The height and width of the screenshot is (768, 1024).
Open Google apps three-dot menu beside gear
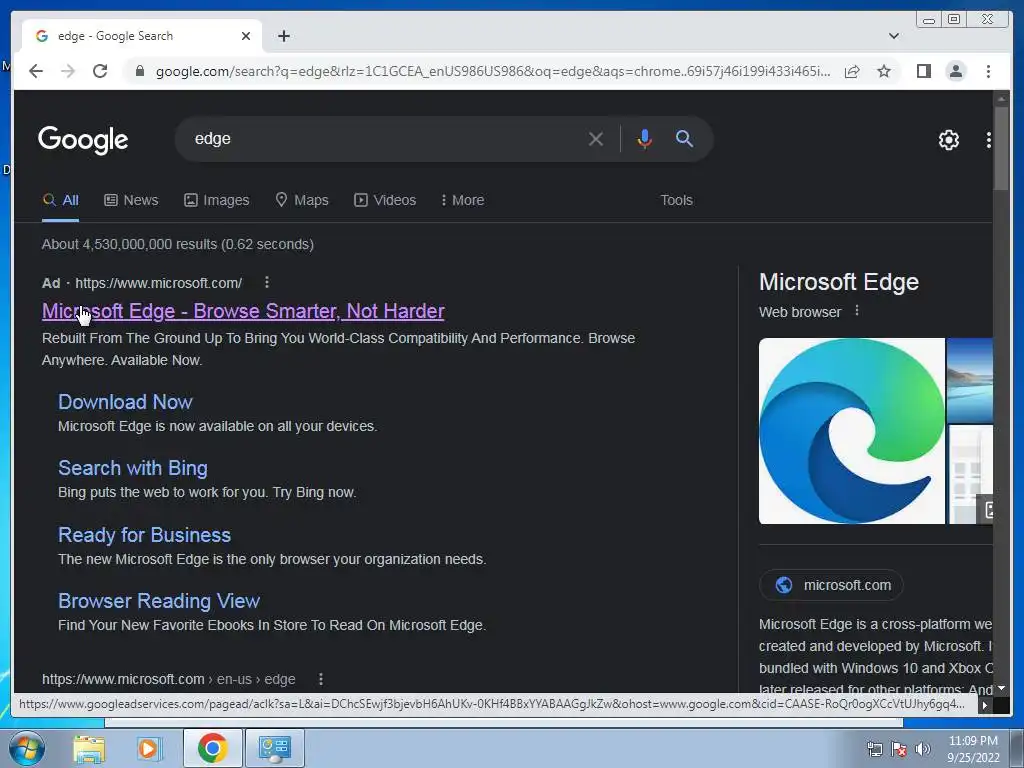click(988, 140)
